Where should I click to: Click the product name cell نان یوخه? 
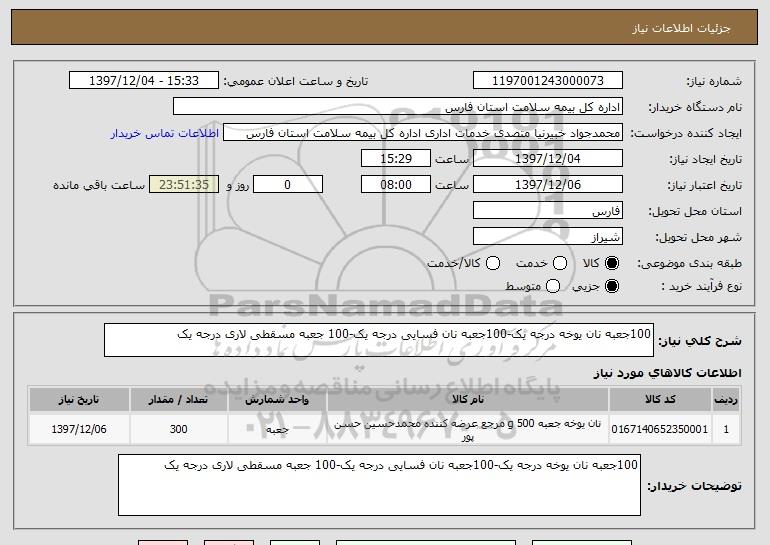(x=468, y=429)
